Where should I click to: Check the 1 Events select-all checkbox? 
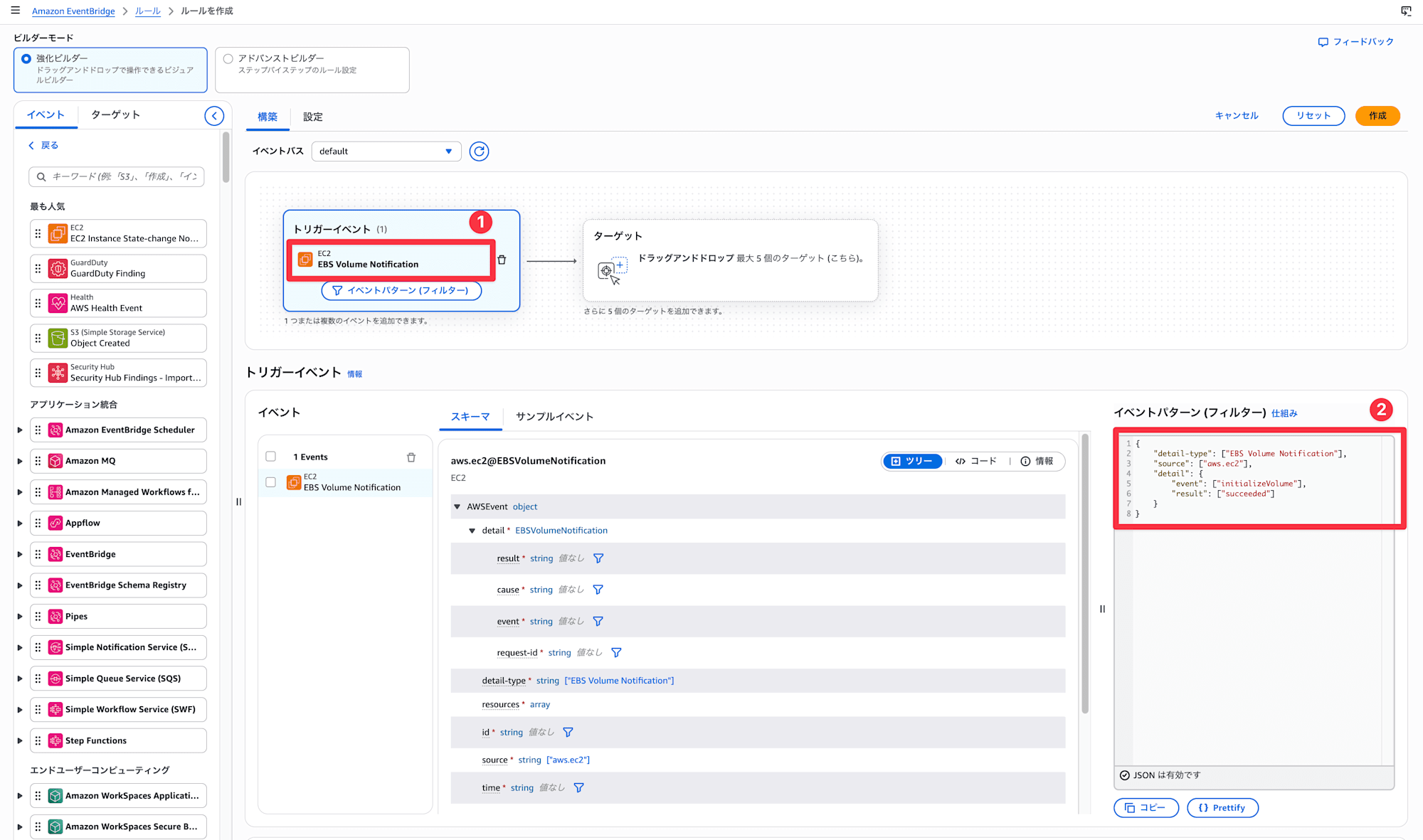click(x=270, y=457)
